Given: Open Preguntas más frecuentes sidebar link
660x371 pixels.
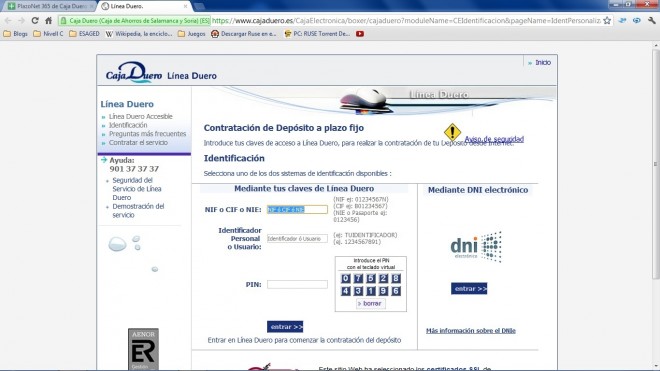Looking at the screenshot, I should pos(147,134).
